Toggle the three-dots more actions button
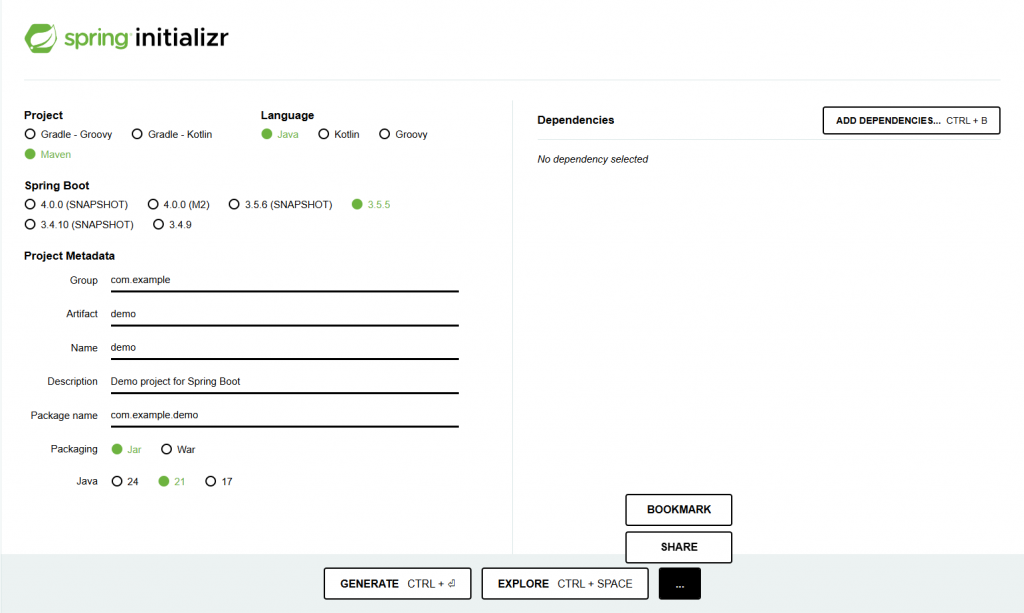Image resolution: width=1024 pixels, height=613 pixels. pos(680,584)
